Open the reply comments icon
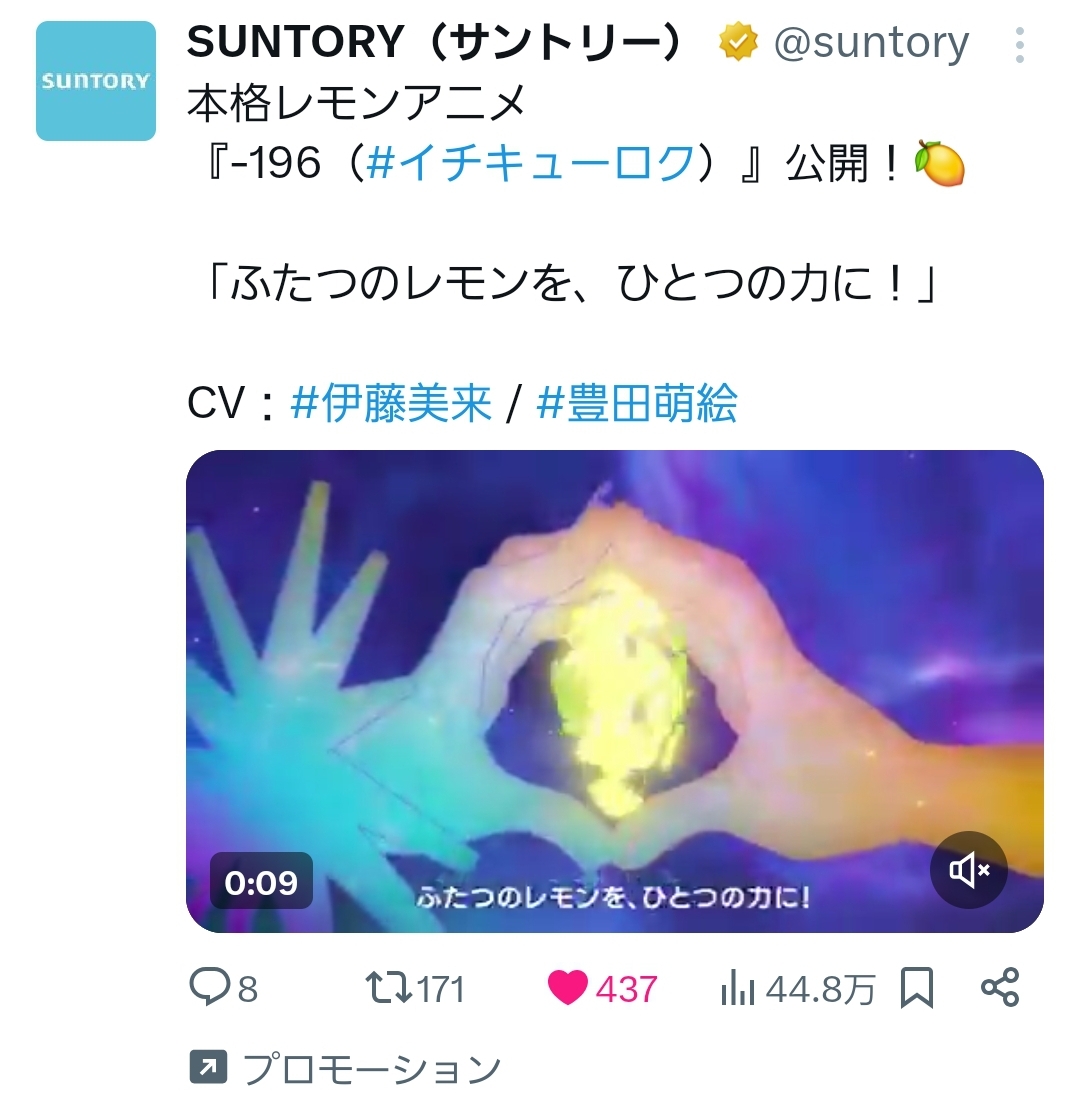 pyautogui.click(x=210, y=986)
